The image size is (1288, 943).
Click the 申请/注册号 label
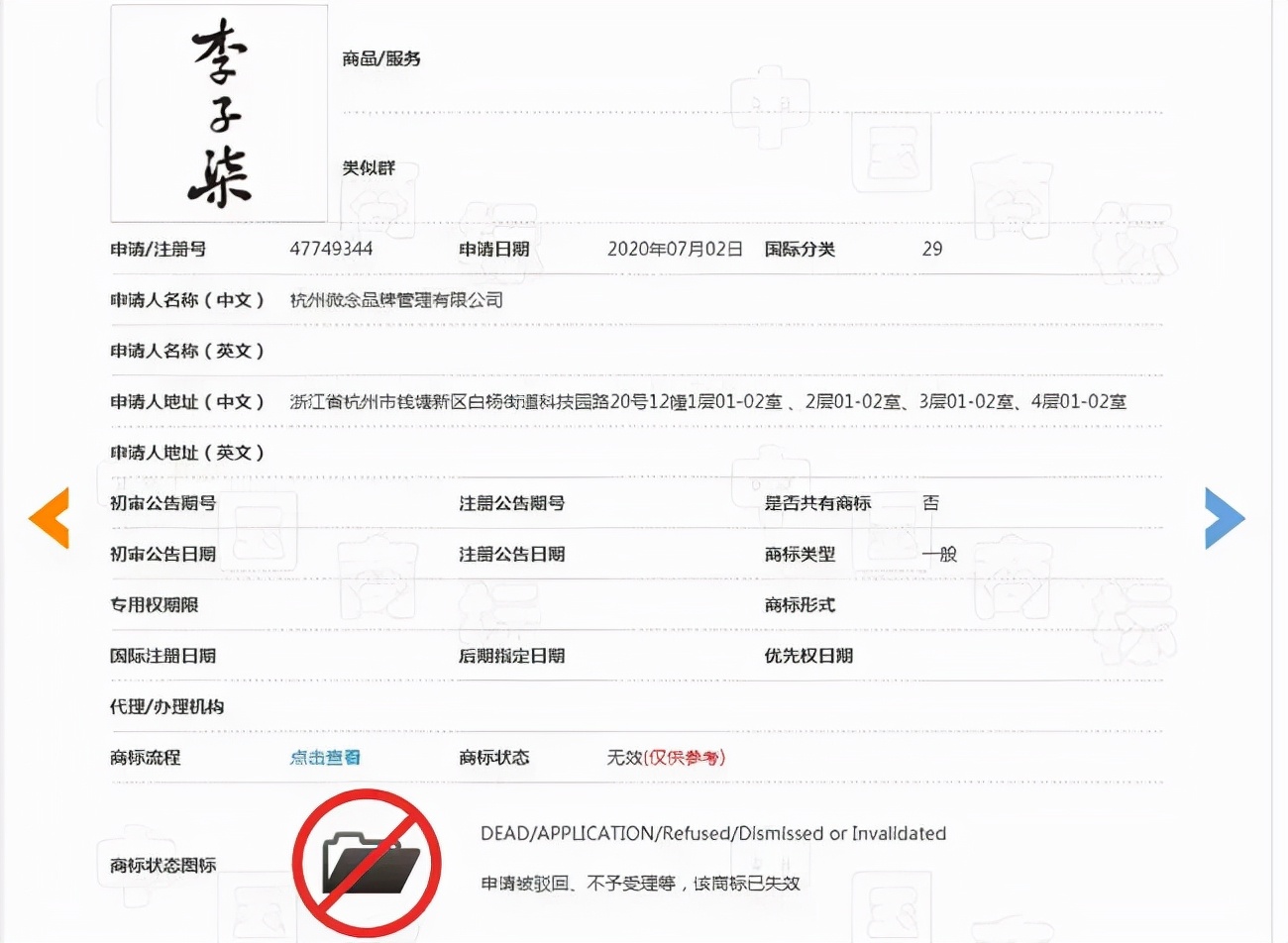pyautogui.click(x=158, y=249)
